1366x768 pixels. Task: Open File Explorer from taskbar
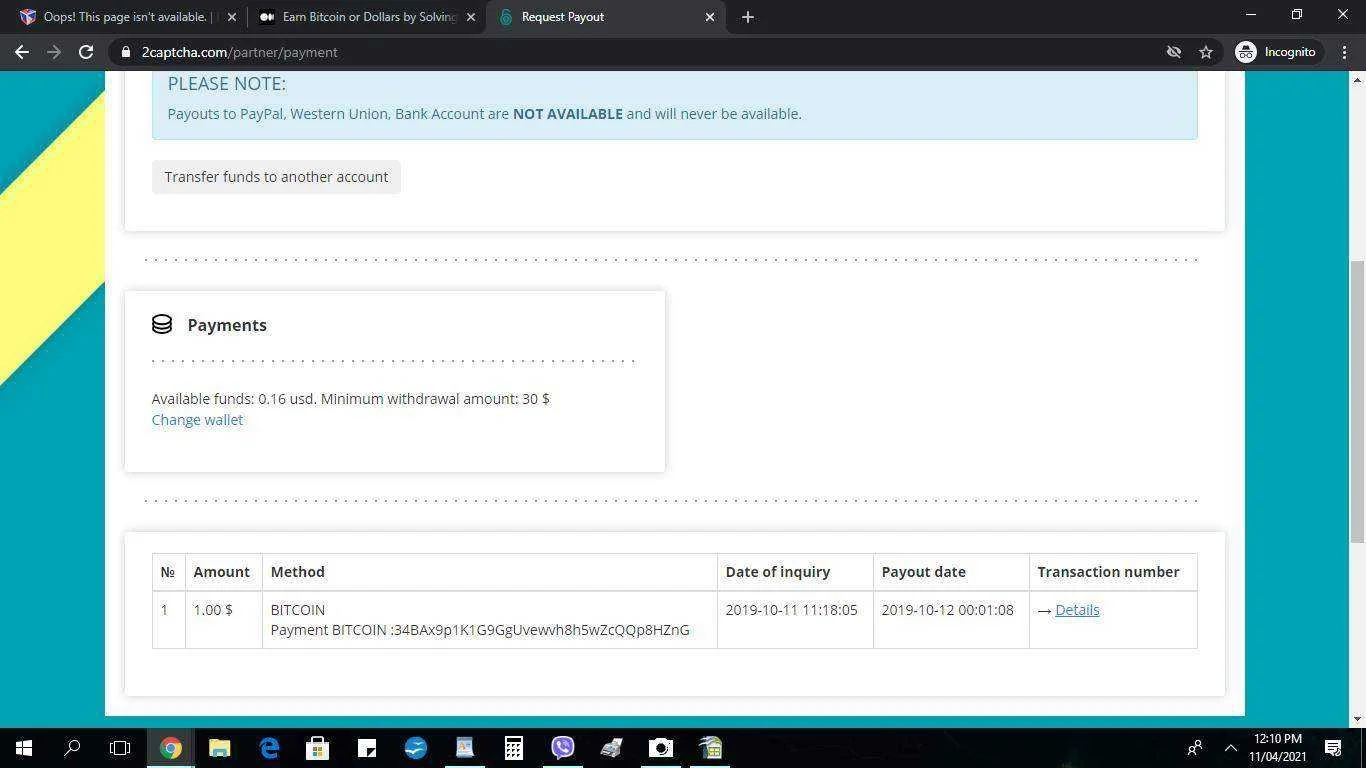coord(219,748)
